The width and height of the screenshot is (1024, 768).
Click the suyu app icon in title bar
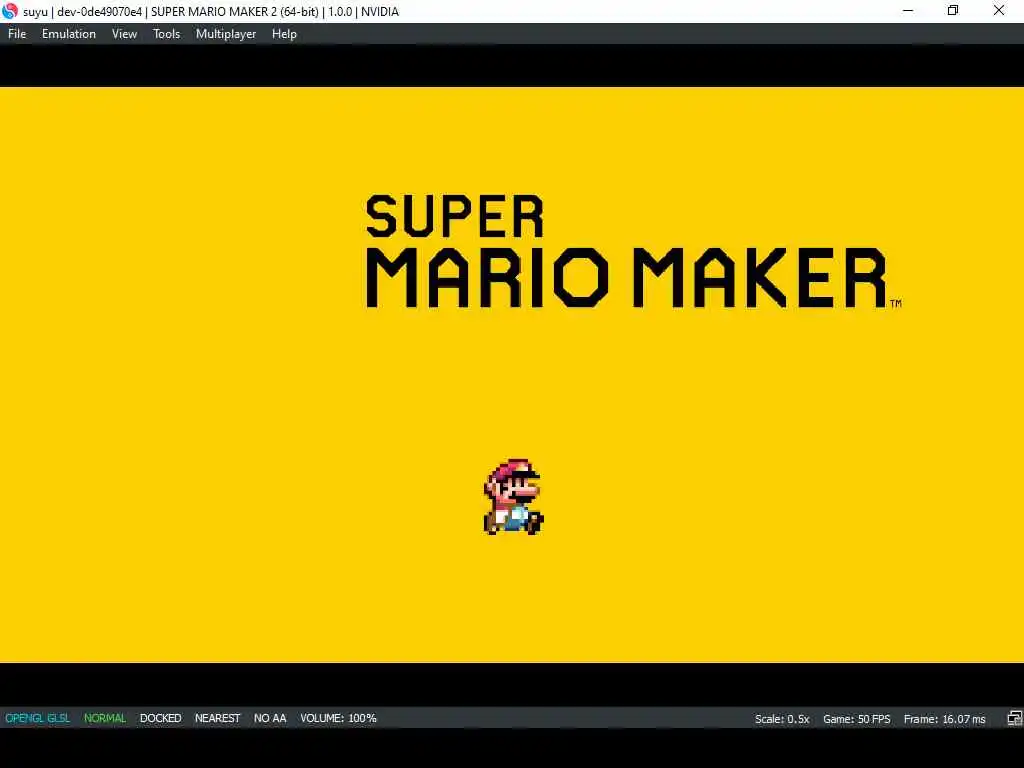10,11
